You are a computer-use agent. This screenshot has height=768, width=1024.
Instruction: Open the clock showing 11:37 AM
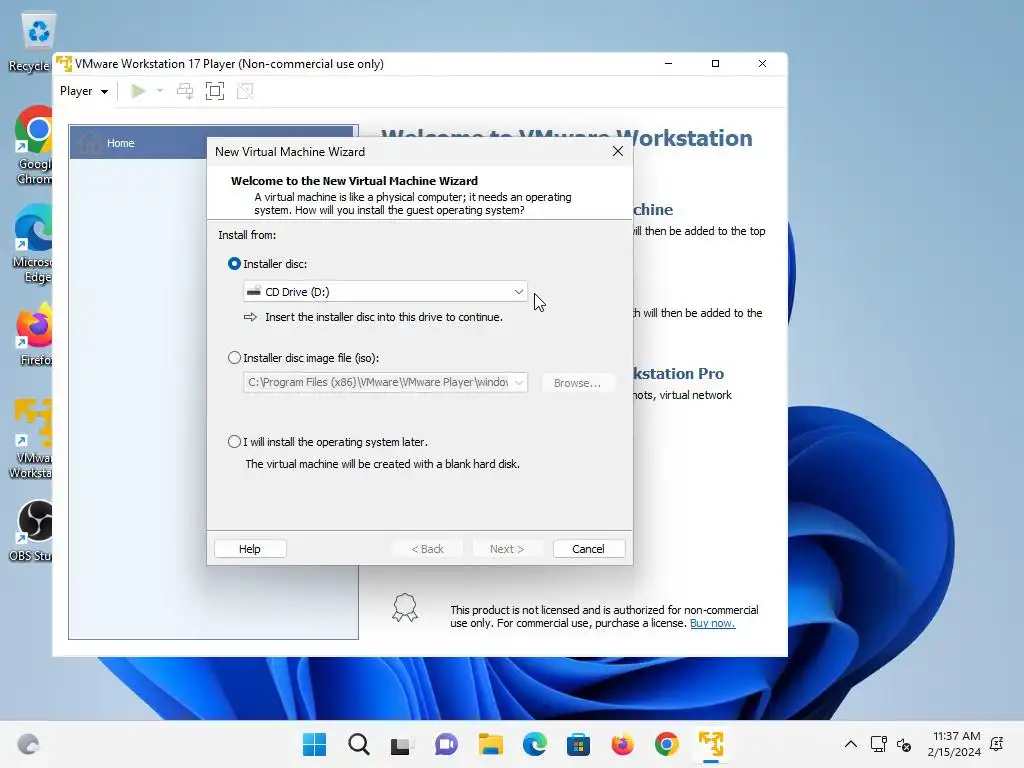[x=954, y=744]
